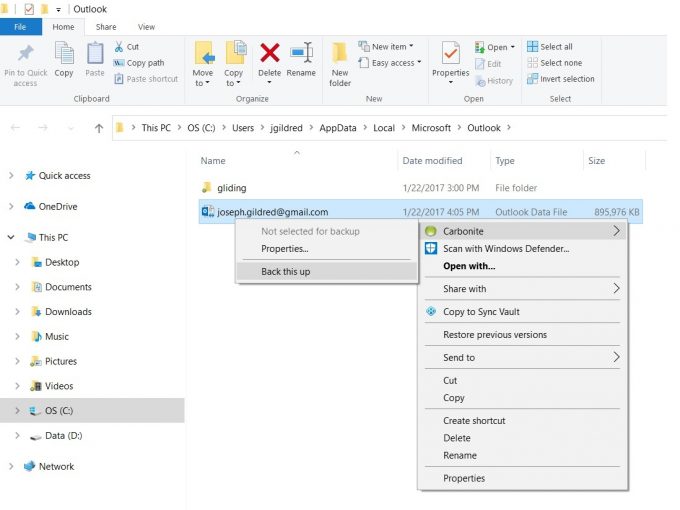Click the Pin to Quick access icon
This screenshot has width=680, height=510.
(26, 53)
